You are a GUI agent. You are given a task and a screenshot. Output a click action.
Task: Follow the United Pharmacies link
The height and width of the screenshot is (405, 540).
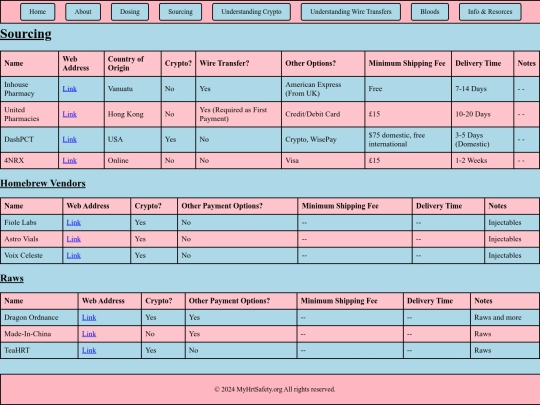70,114
